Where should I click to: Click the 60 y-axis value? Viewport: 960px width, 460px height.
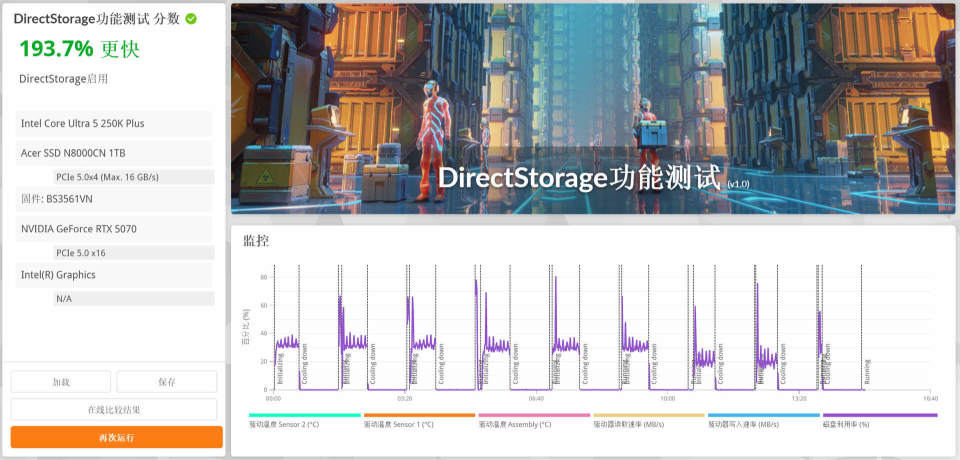(263, 305)
